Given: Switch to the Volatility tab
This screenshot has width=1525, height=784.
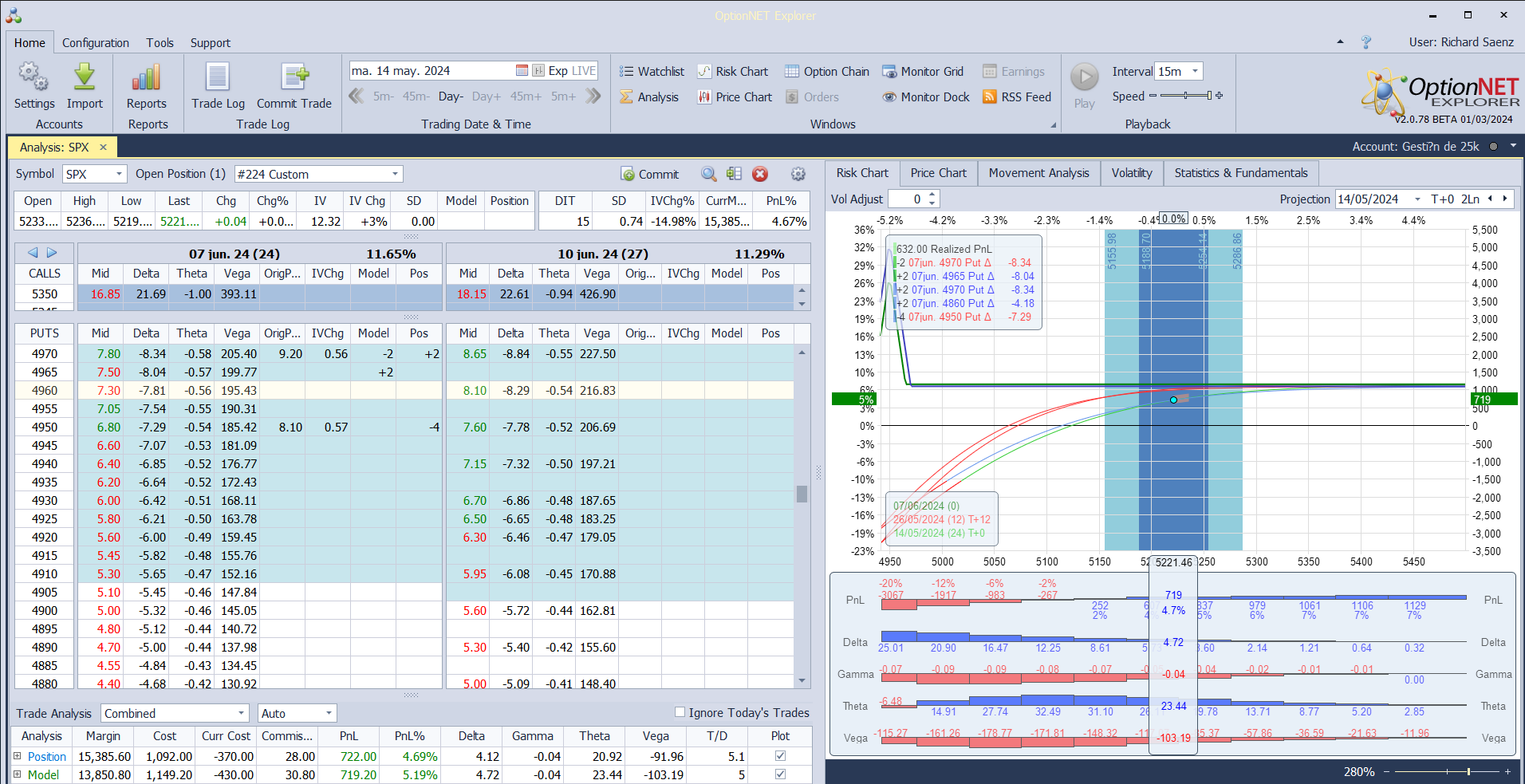Looking at the screenshot, I should click(x=1132, y=173).
